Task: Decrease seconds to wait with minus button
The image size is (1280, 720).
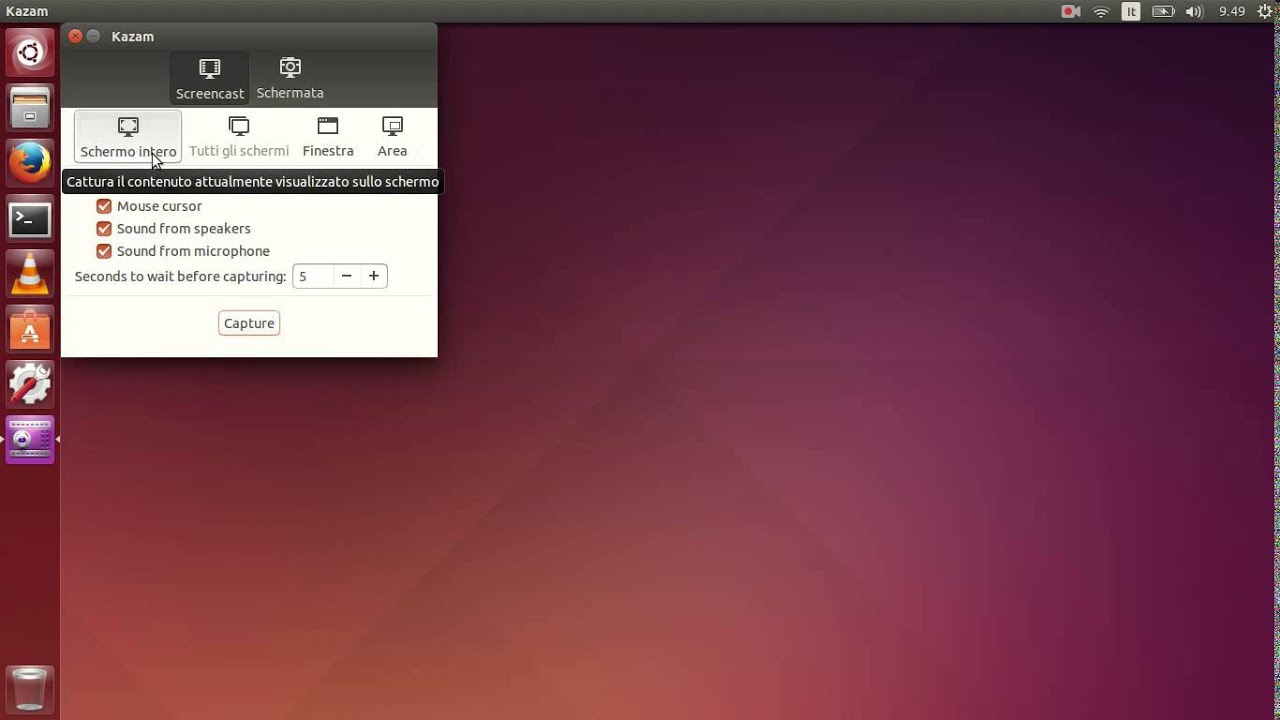Action: point(346,276)
